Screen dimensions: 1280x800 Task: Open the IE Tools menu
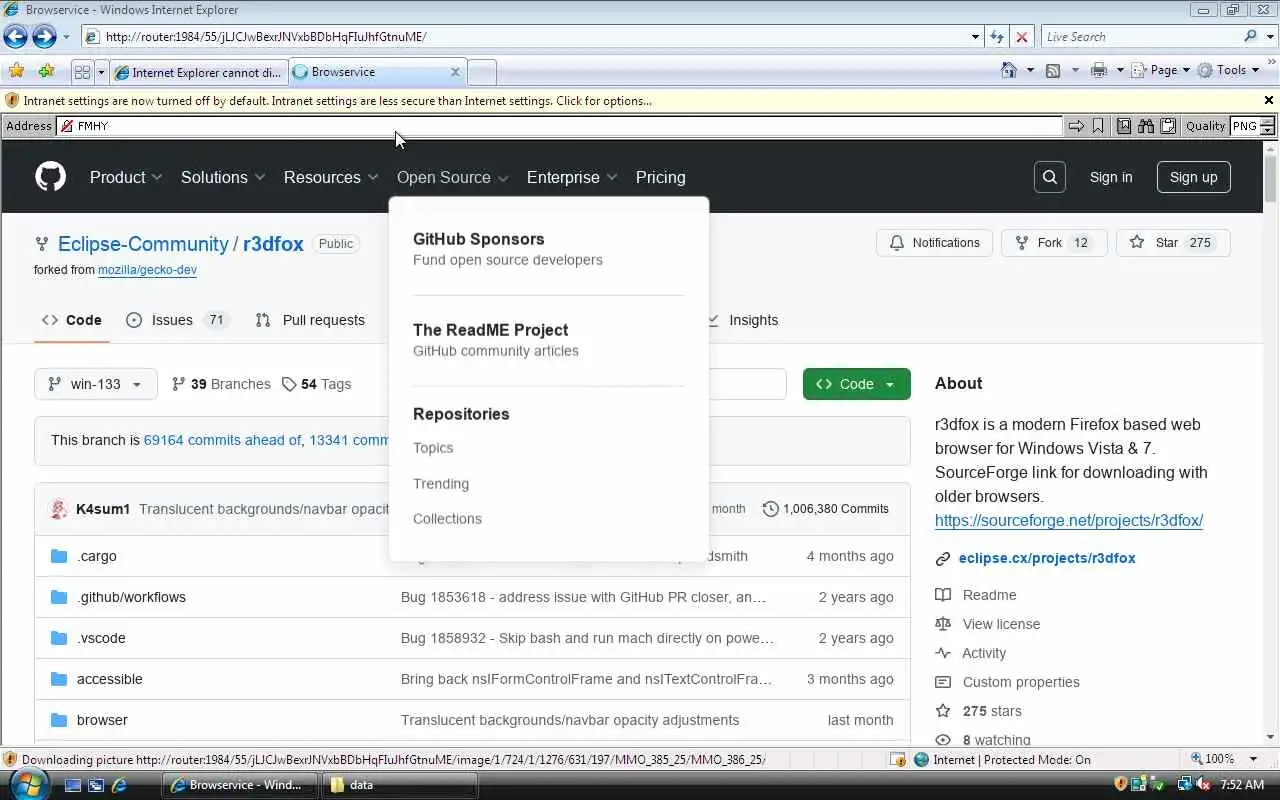click(1230, 70)
